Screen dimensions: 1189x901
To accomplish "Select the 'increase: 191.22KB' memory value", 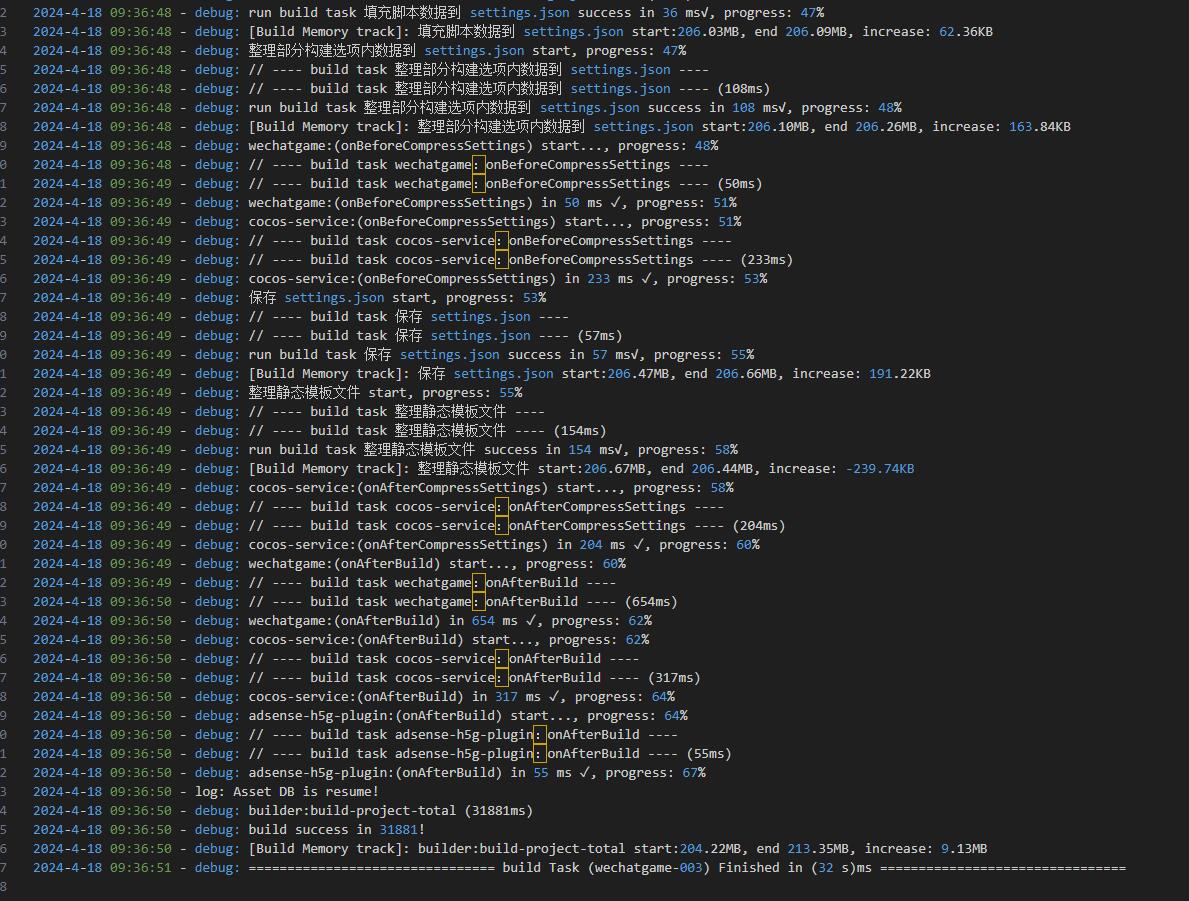I will pos(861,373).
